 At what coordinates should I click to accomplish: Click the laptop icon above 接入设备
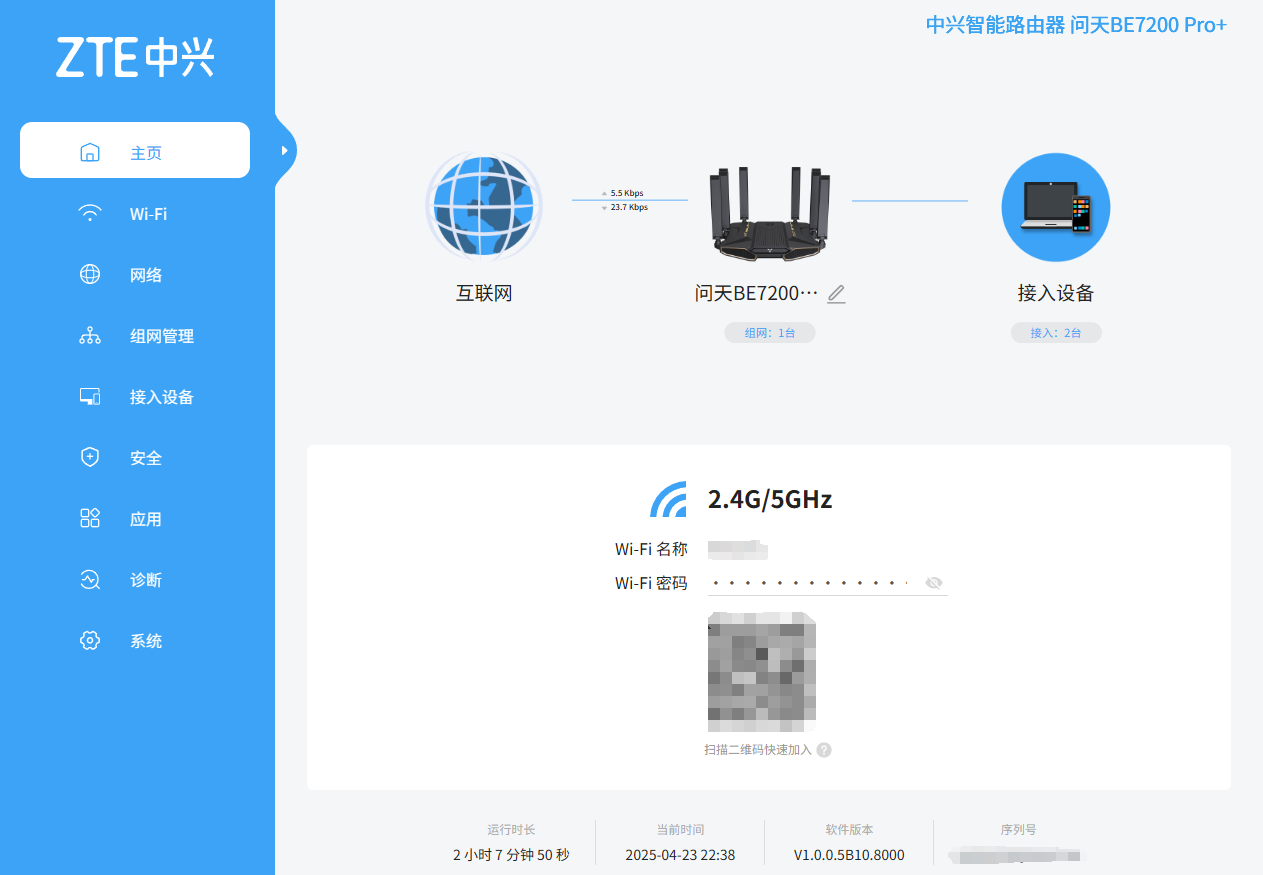(x=1056, y=206)
